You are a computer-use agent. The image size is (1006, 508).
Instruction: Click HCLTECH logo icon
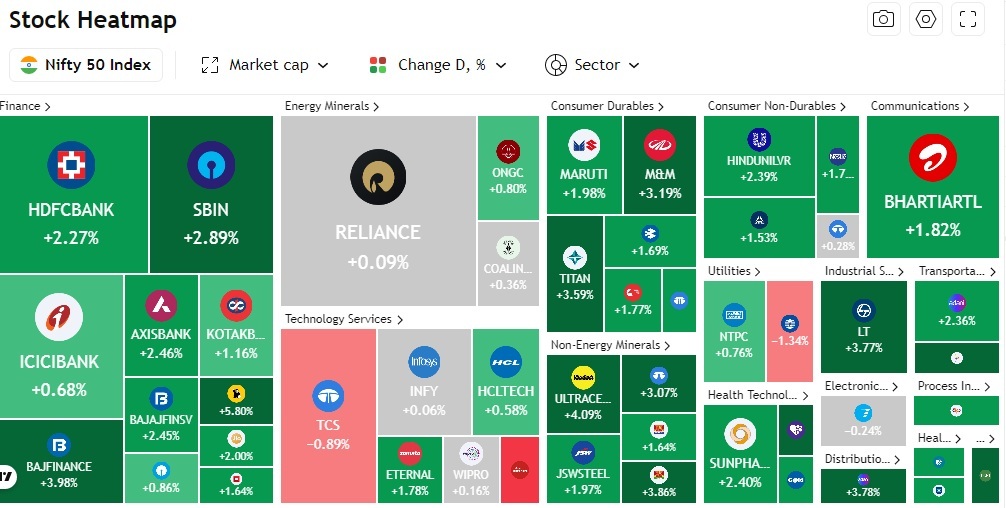[x=506, y=362]
